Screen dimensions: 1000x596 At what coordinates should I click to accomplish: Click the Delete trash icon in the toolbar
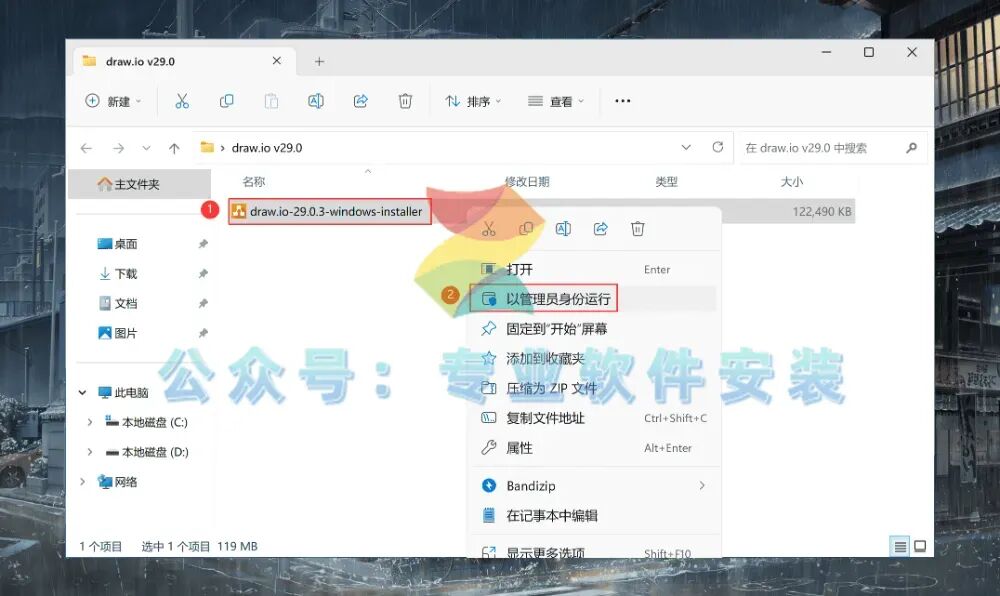pos(405,101)
